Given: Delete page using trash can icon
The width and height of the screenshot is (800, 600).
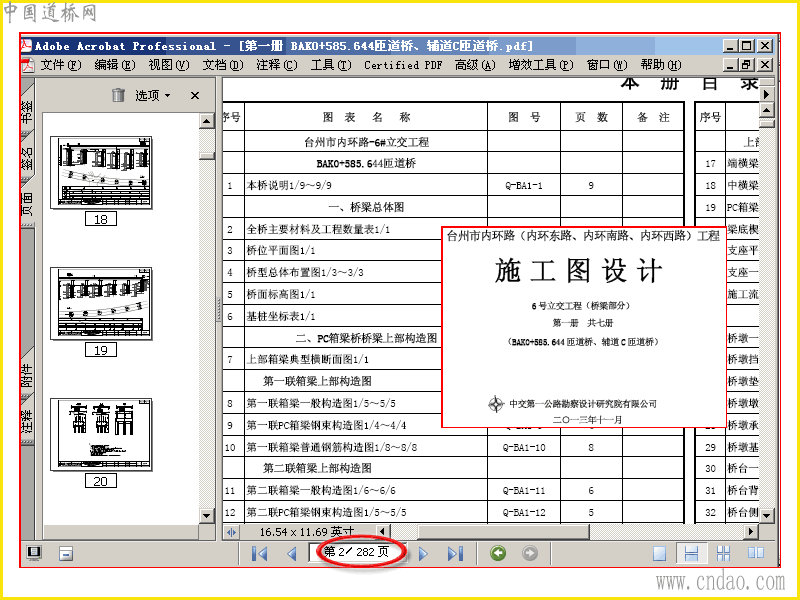Looking at the screenshot, I should [118, 95].
